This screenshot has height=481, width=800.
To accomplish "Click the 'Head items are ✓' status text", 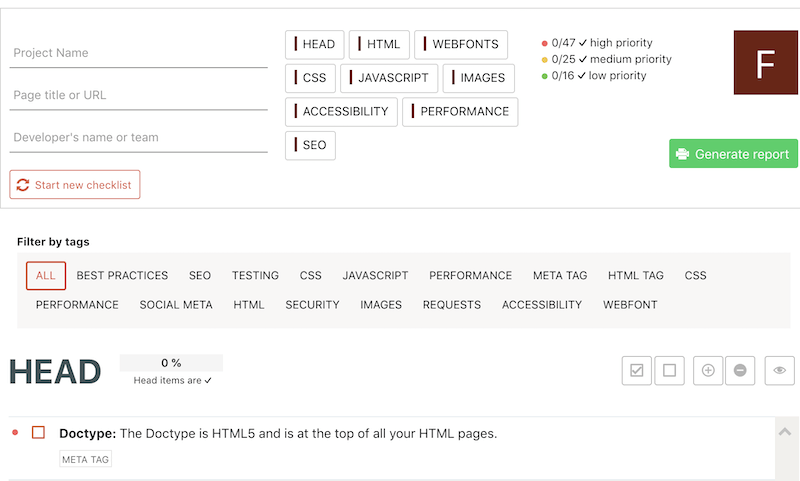I will click(172, 381).
